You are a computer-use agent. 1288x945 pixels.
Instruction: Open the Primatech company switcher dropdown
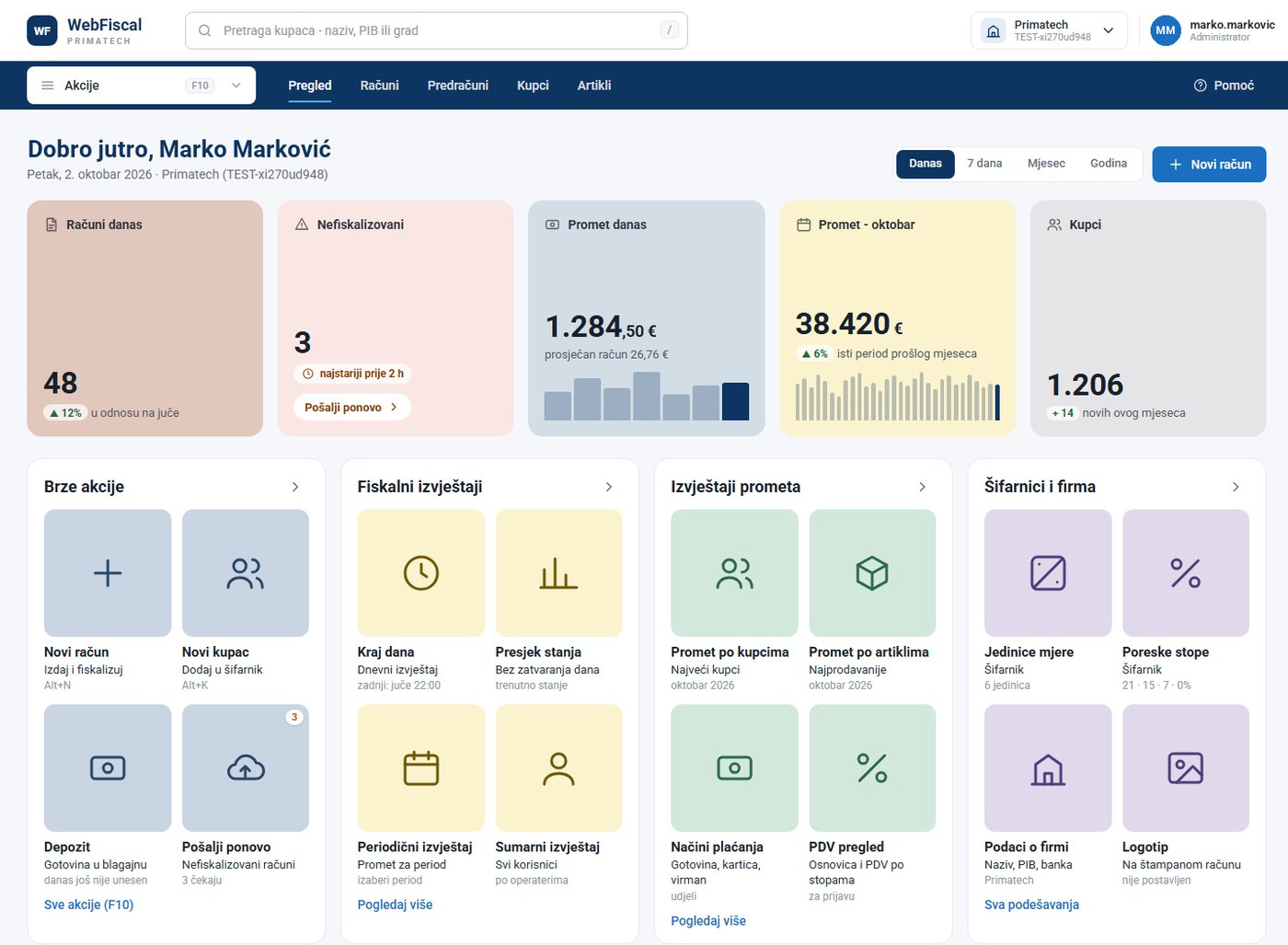(1050, 30)
